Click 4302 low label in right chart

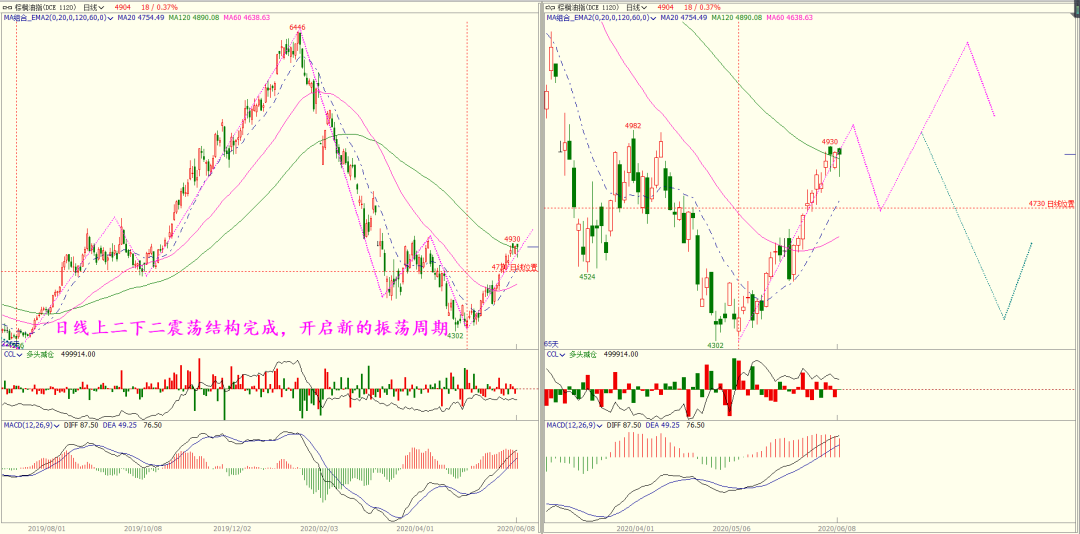pyautogui.click(x=716, y=345)
